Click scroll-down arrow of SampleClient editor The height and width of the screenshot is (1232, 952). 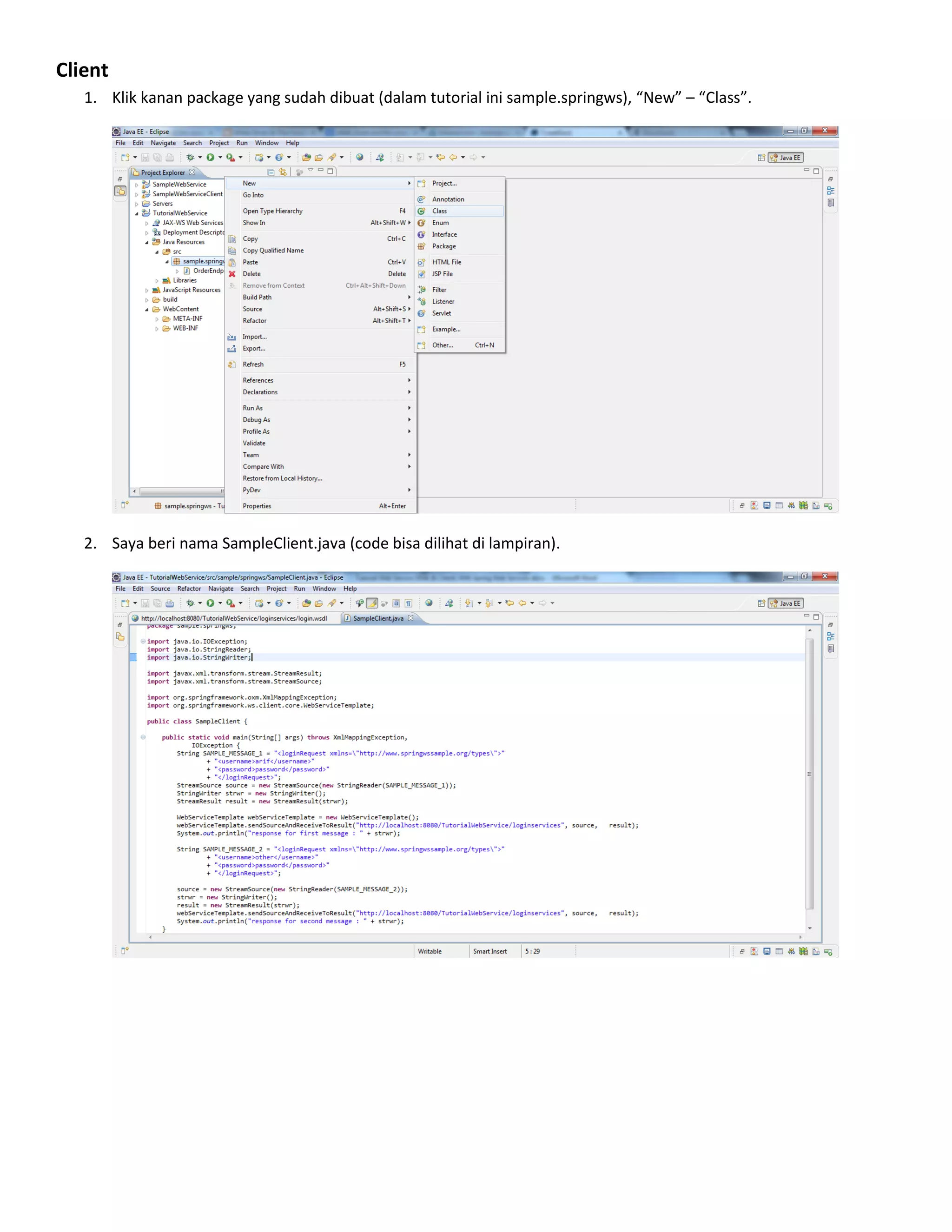(x=809, y=928)
